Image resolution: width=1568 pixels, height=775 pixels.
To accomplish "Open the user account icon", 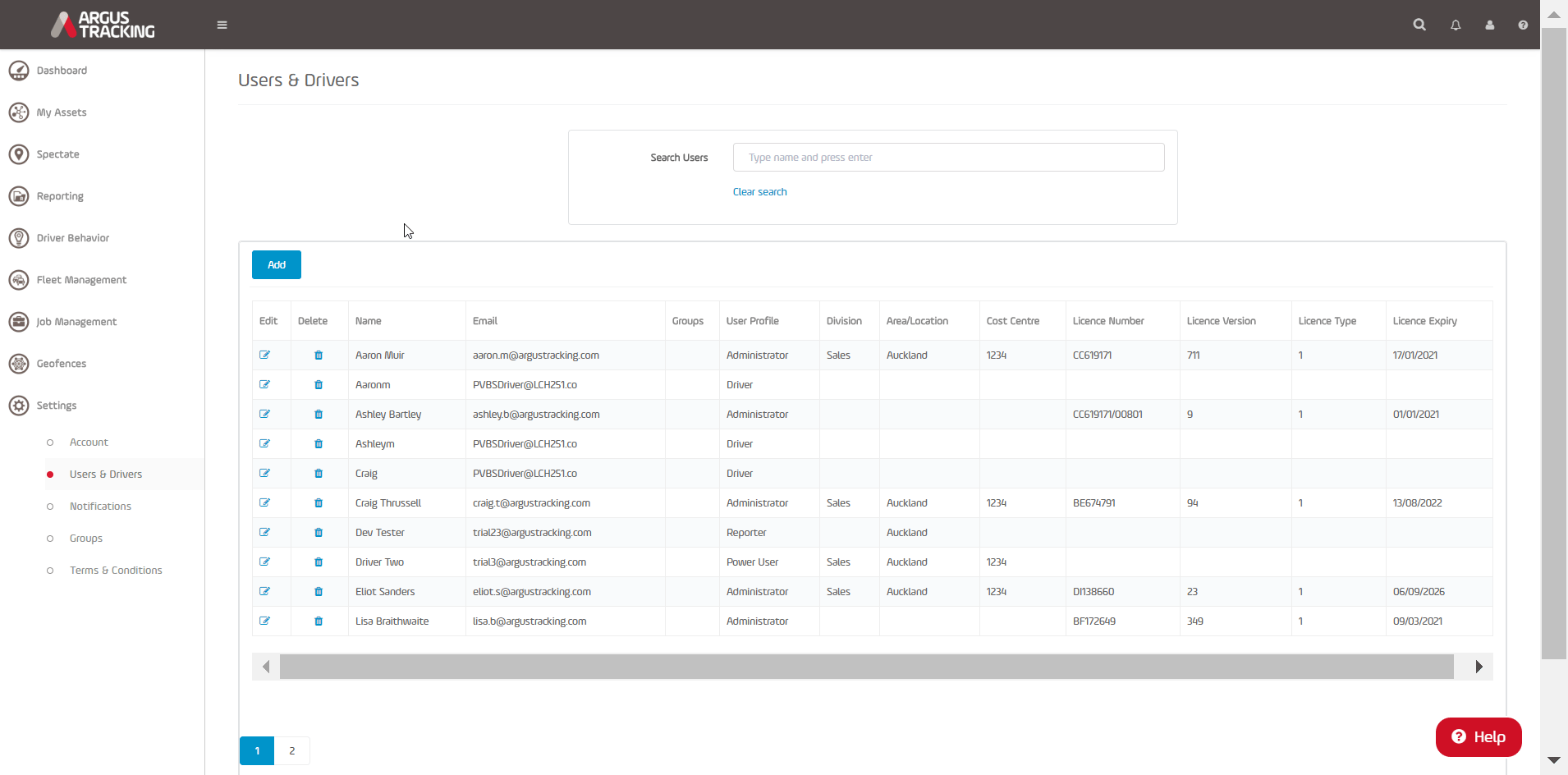I will (x=1489, y=25).
